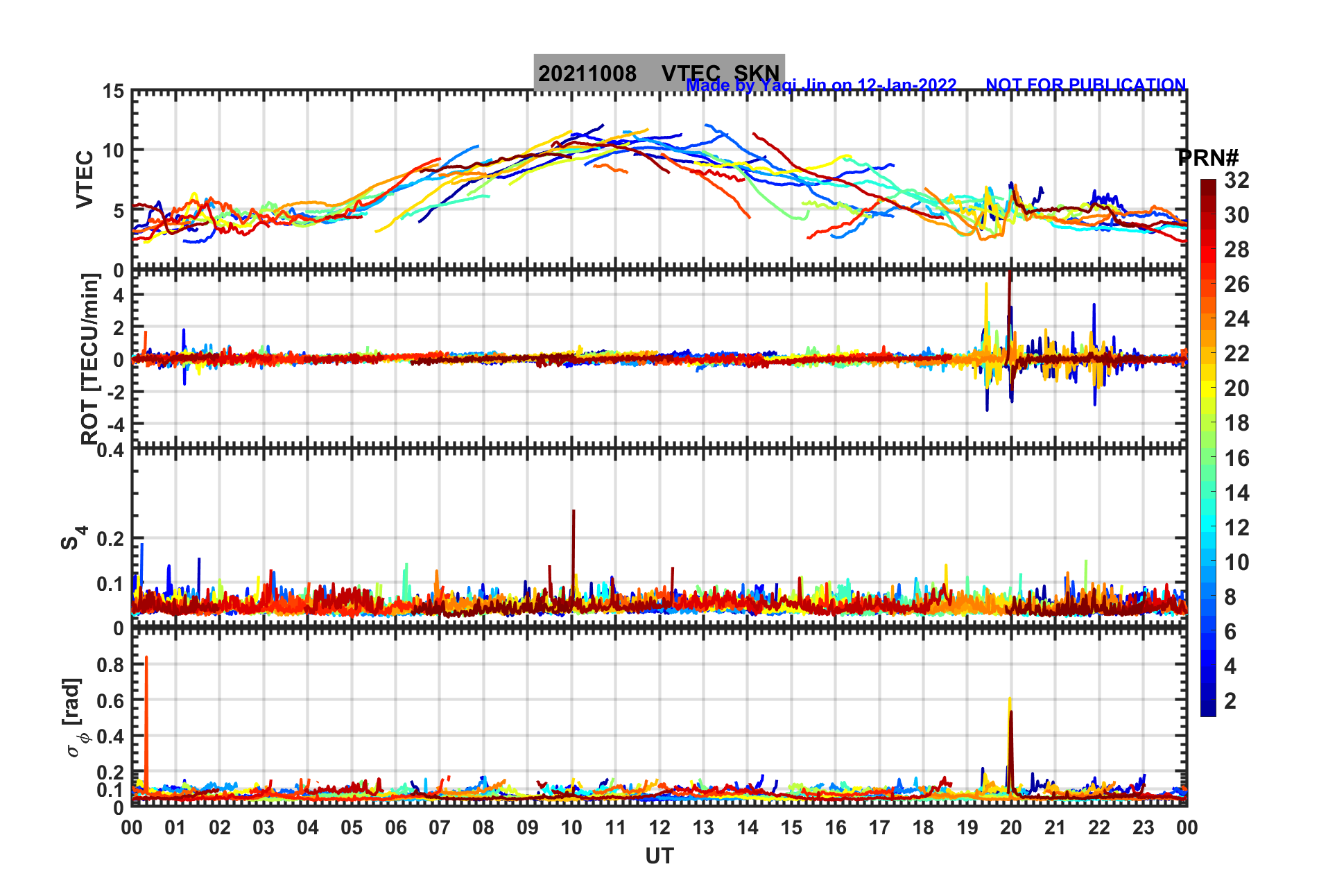Click the 'Made by Yaqi Jin on 12-Jan-2022' text
This screenshot has width=1319, height=896.
click(x=821, y=85)
